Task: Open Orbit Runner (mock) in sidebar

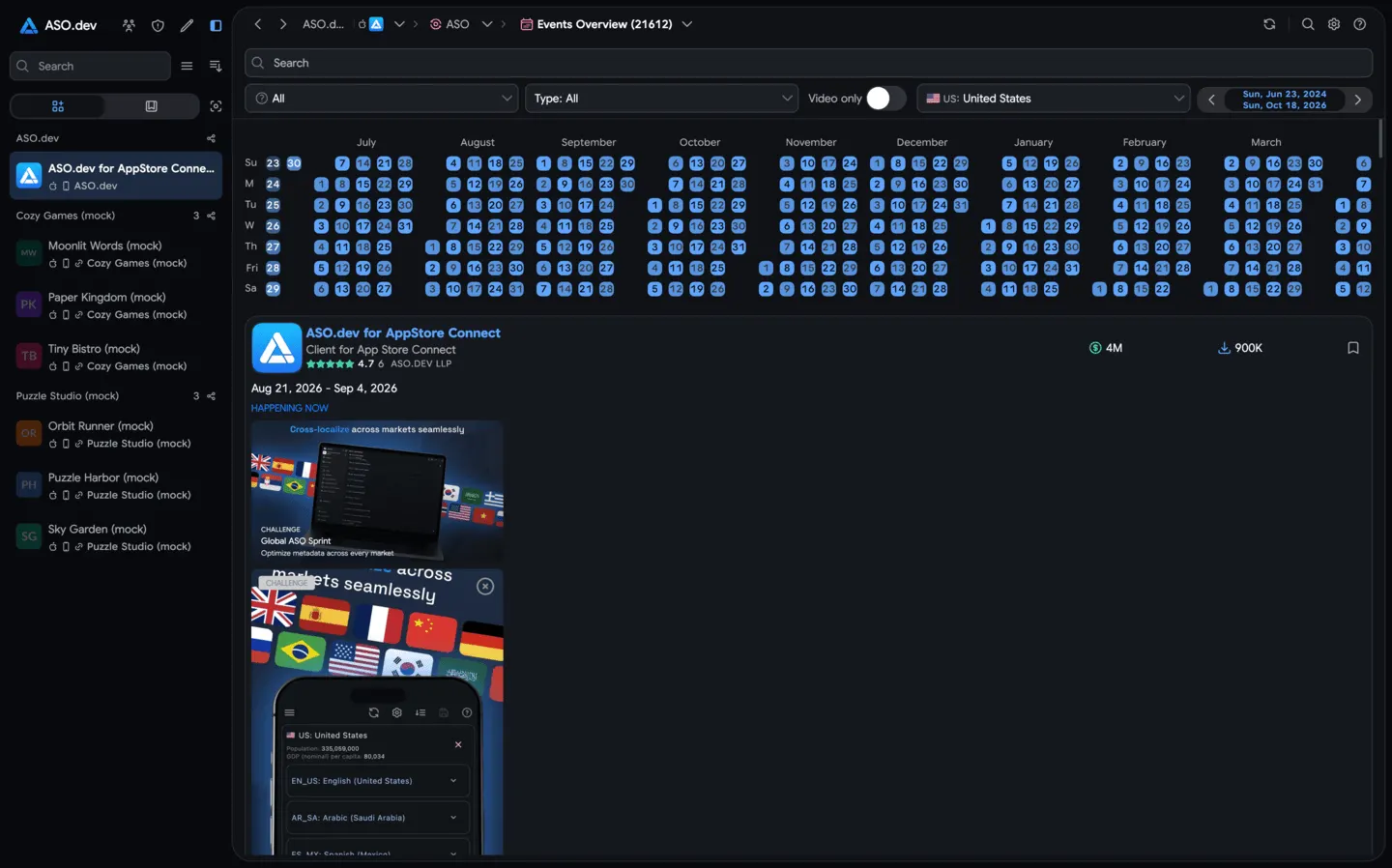Action: point(116,434)
